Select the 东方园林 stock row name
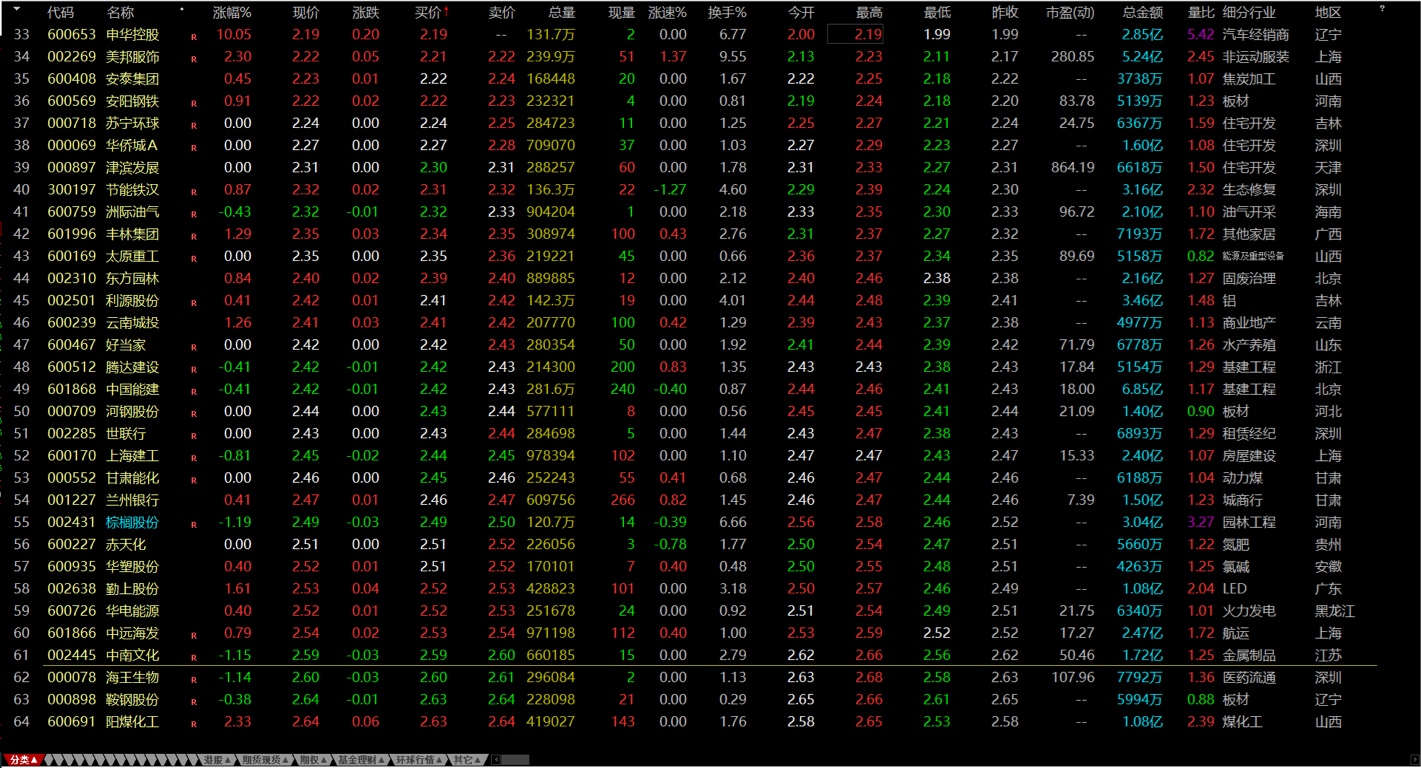 (133, 279)
